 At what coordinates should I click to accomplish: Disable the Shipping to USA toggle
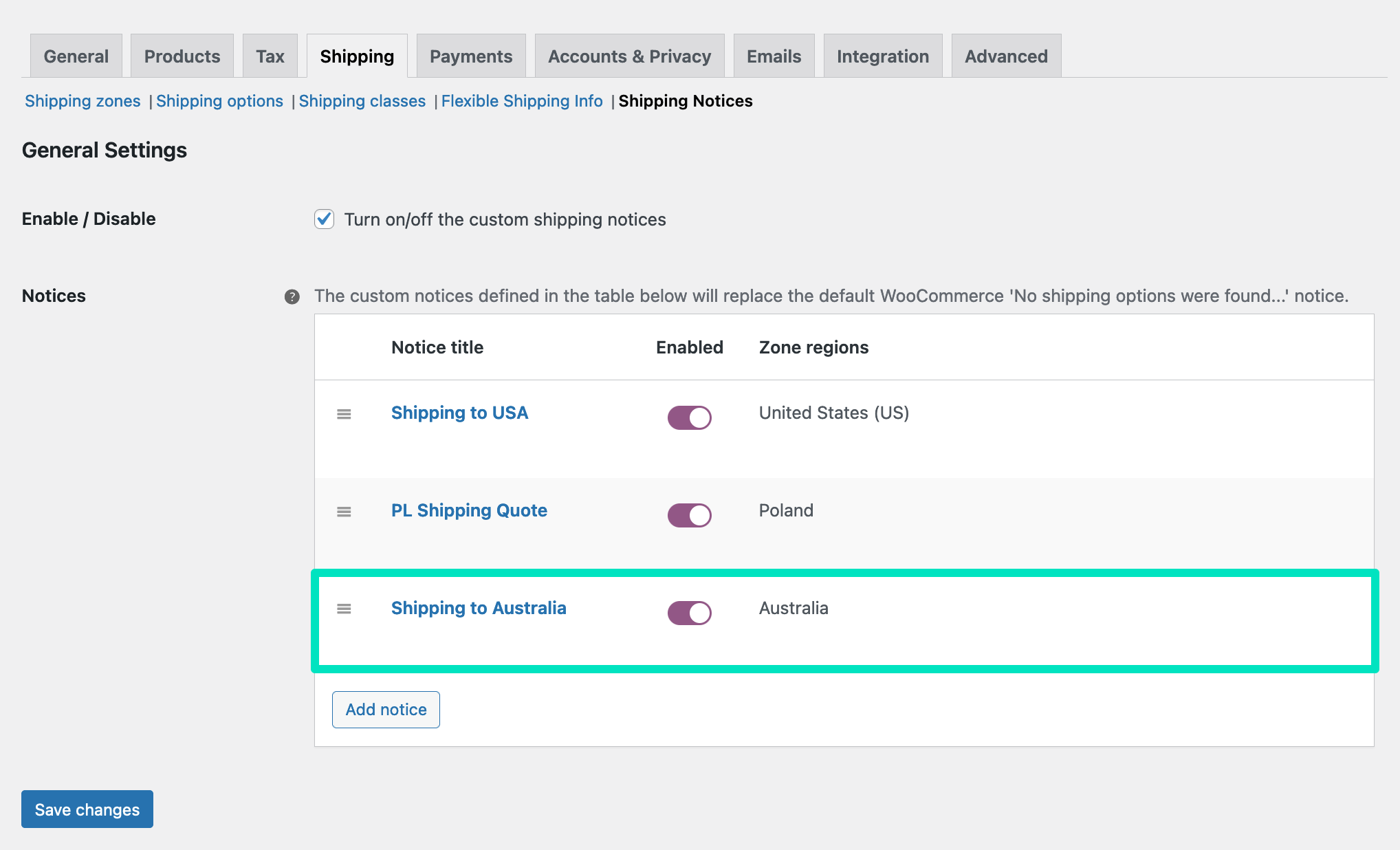coord(689,417)
